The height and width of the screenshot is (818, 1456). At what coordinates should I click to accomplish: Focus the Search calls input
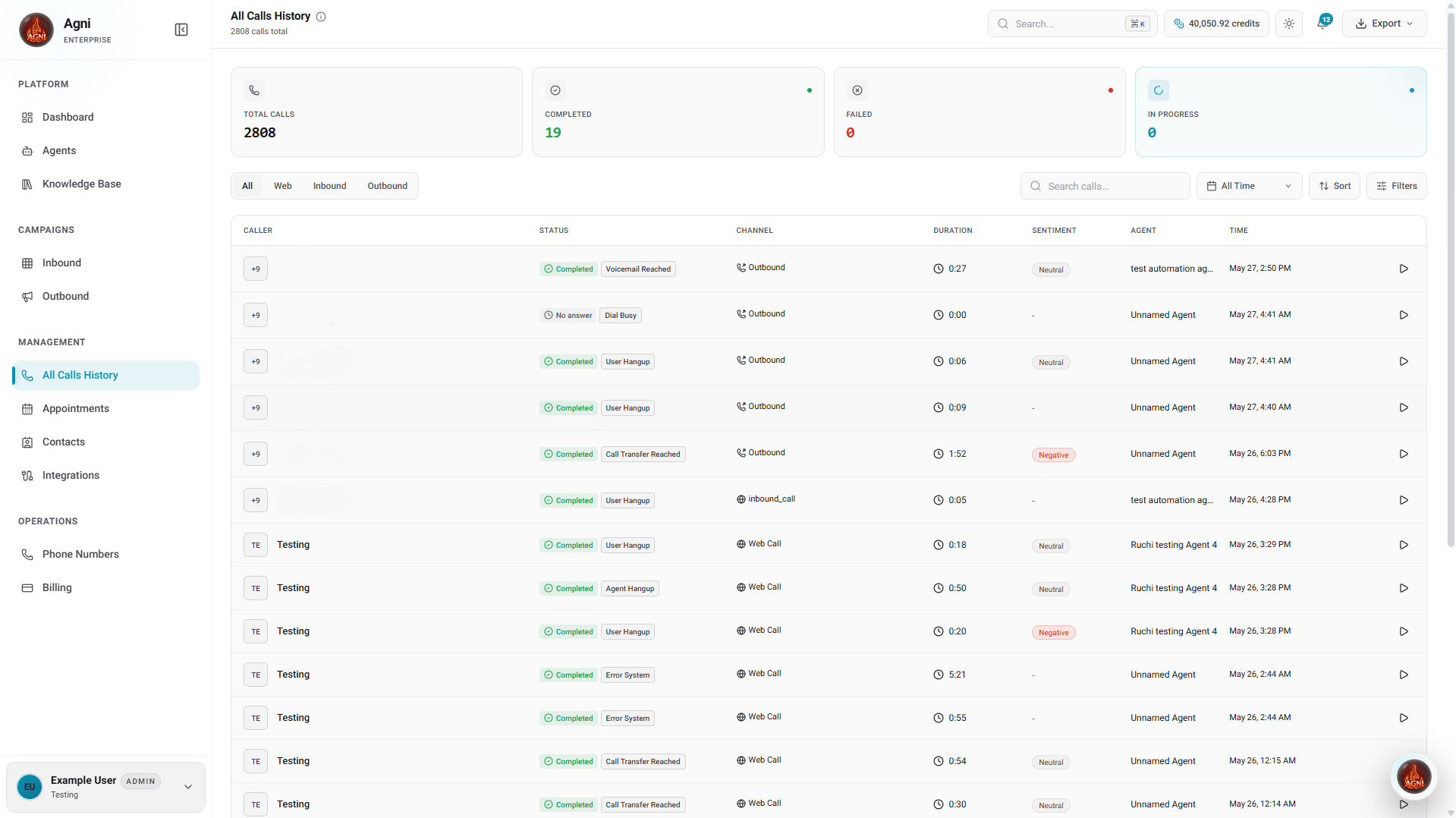pos(1105,186)
